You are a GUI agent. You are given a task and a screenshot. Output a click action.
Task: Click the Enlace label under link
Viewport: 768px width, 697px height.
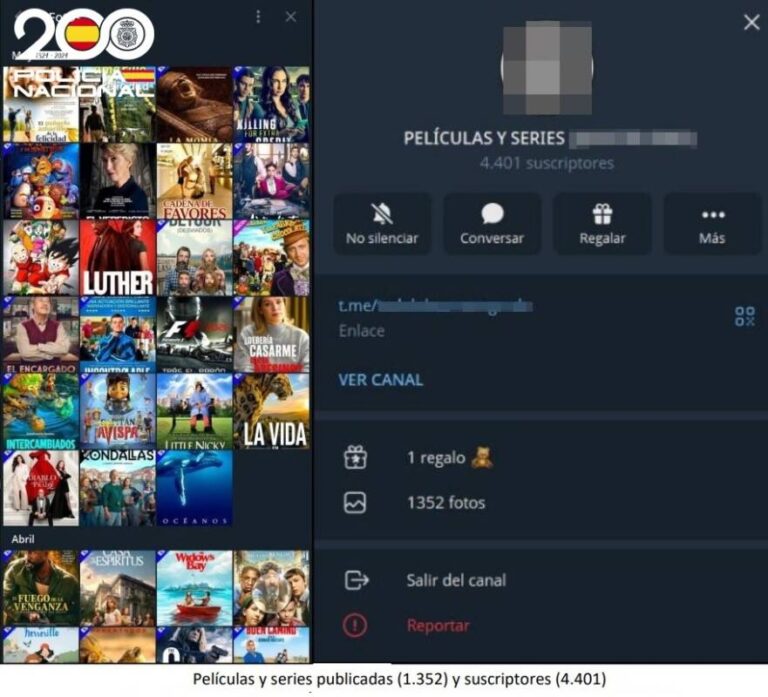pyautogui.click(x=361, y=331)
